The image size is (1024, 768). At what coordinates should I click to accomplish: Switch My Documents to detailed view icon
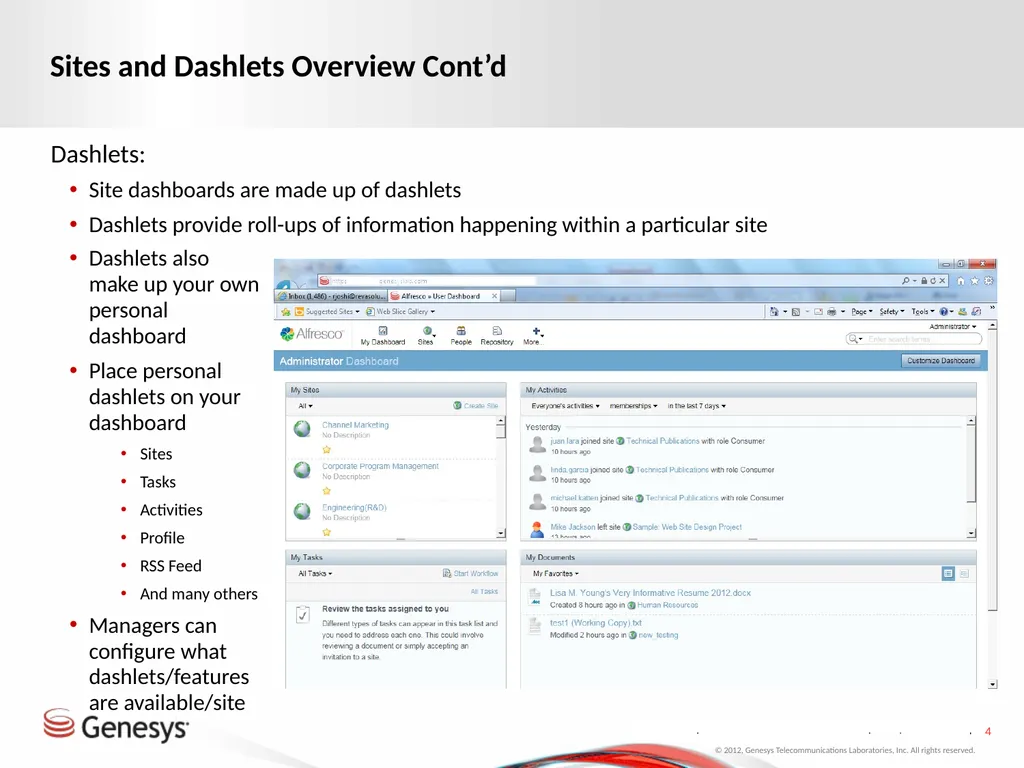click(x=948, y=573)
